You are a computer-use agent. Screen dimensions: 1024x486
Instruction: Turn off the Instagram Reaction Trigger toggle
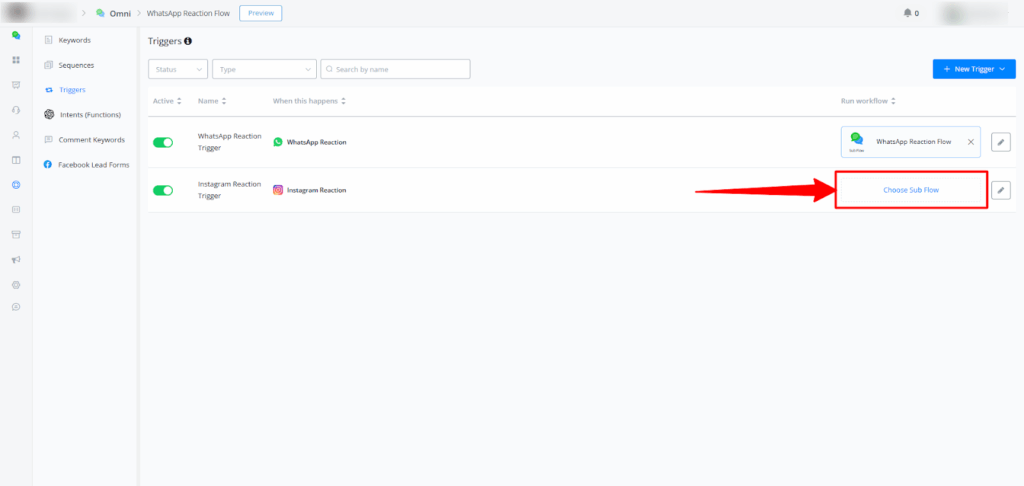pyautogui.click(x=163, y=190)
